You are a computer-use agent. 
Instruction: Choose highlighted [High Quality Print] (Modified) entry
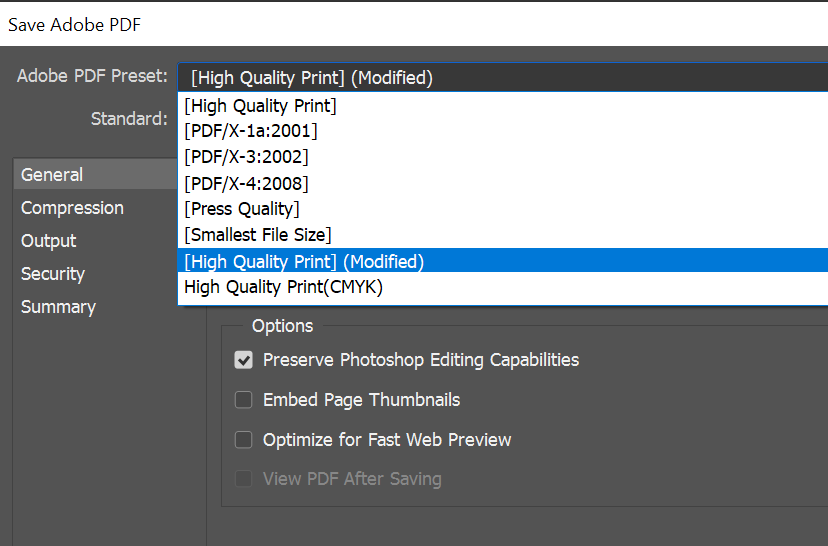pyautogui.click(x=503, y=260)
